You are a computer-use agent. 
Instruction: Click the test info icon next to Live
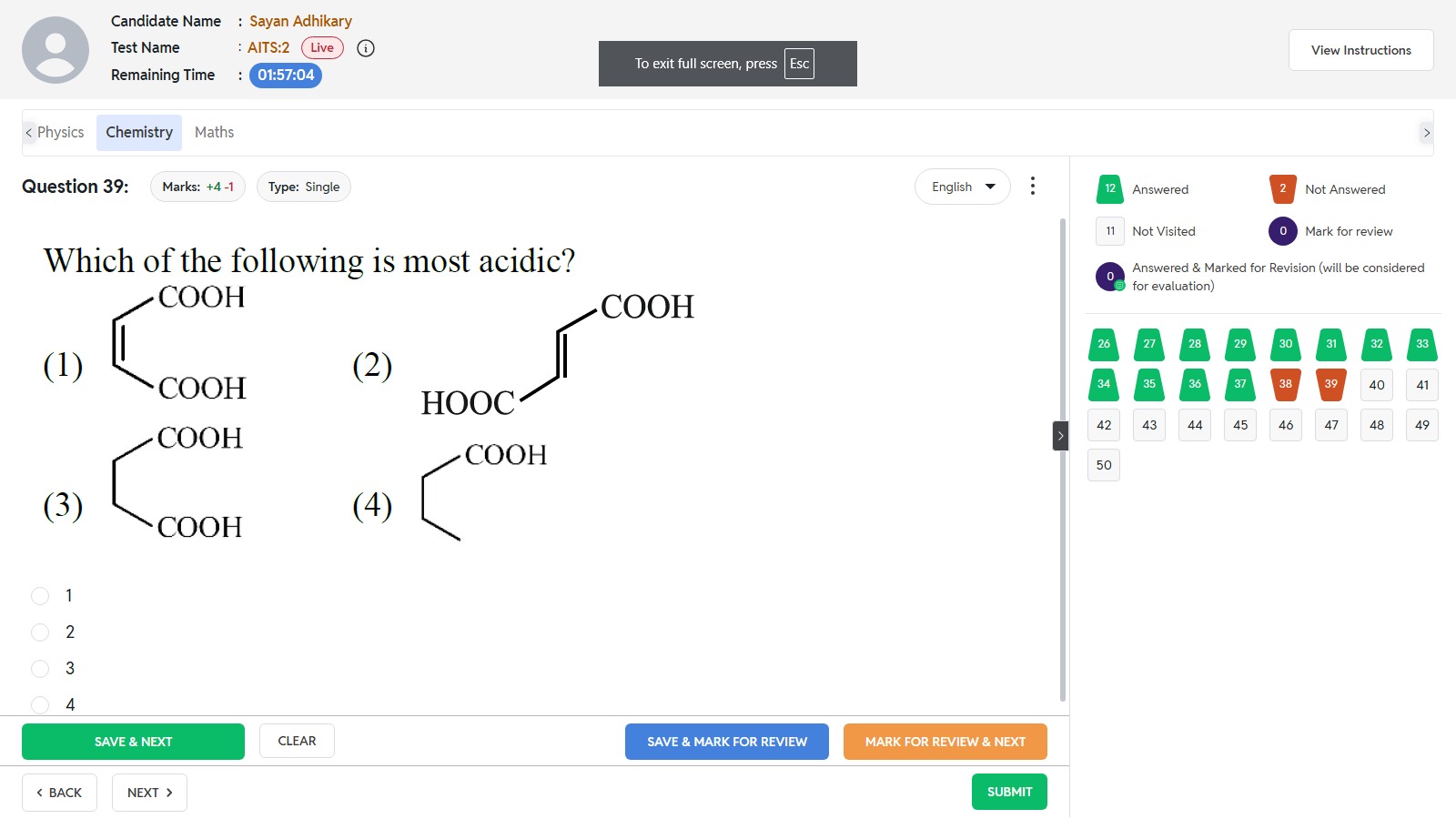click(x=366, y=48)
